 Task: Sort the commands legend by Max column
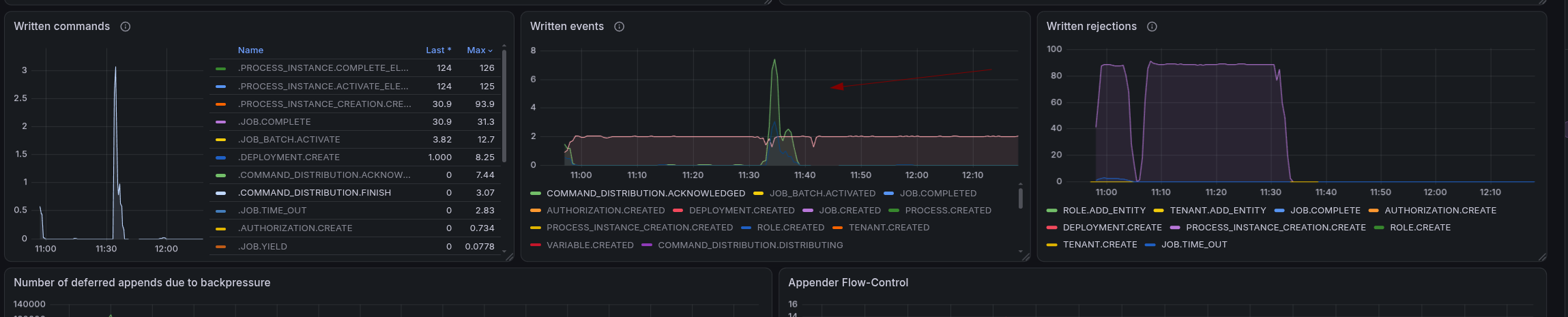point(480,50)
